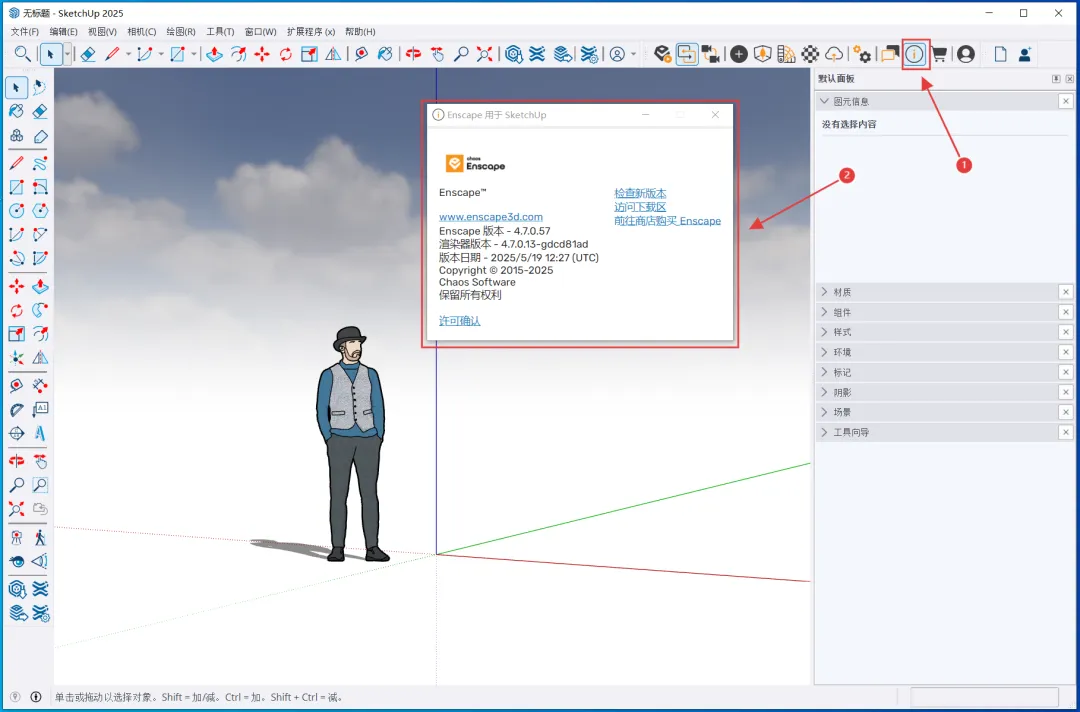Viewport: 1080px width, 712px height.
Task: Expand the 标记 panel section
Action: 824,372
